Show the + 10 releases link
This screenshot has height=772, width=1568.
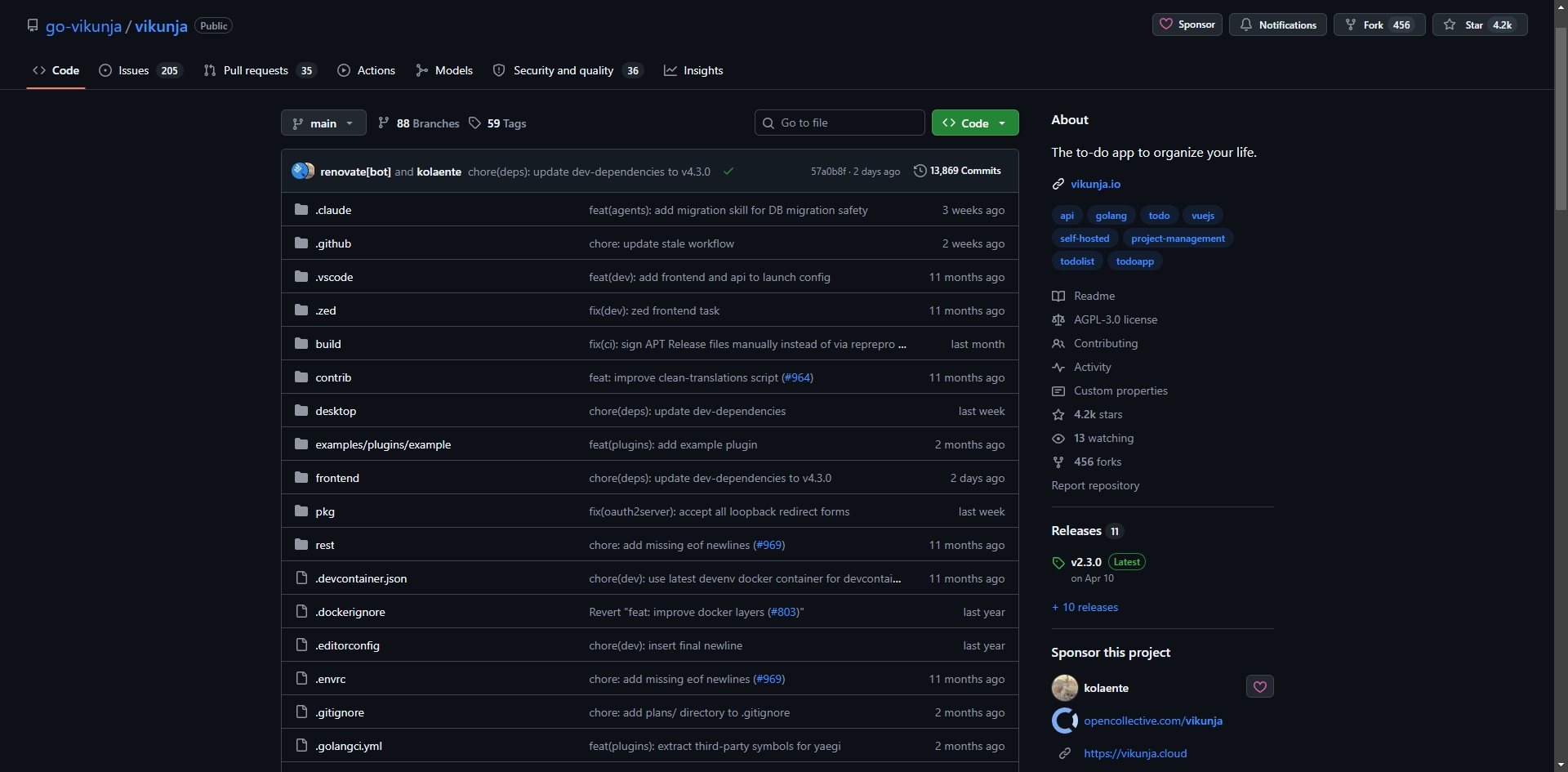[x=1085, y=607]
